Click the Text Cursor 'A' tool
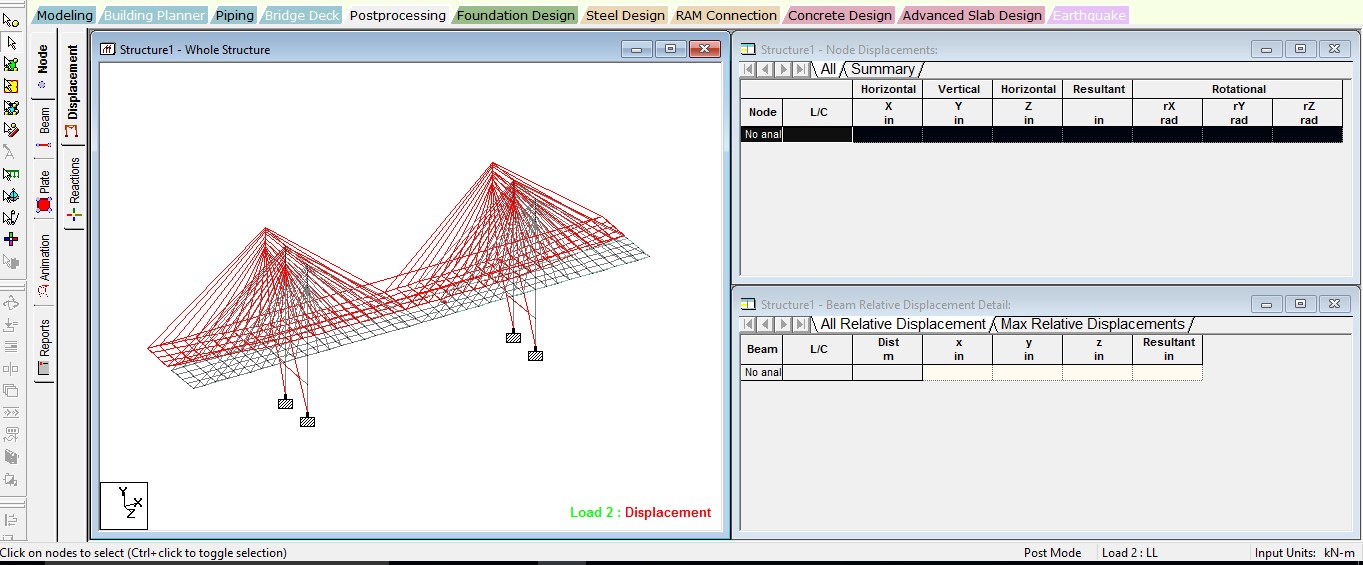Screen dimensions: 1363x565 [x=11, y=151]
